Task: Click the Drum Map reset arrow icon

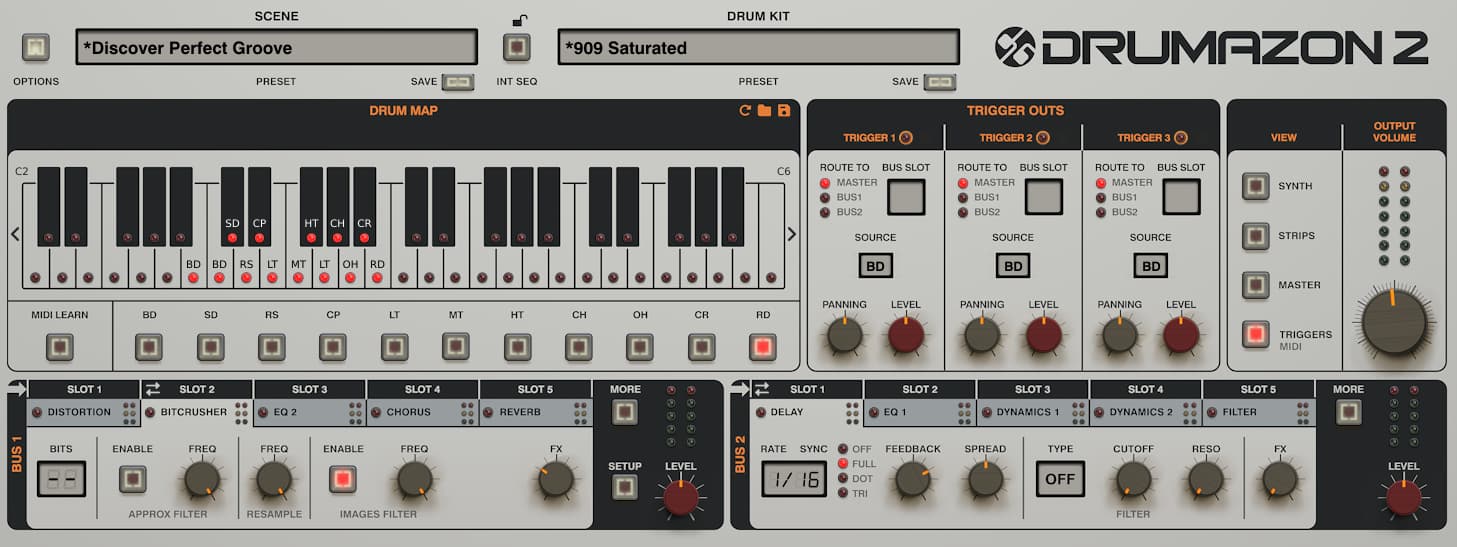Action: tap(744, 110)
